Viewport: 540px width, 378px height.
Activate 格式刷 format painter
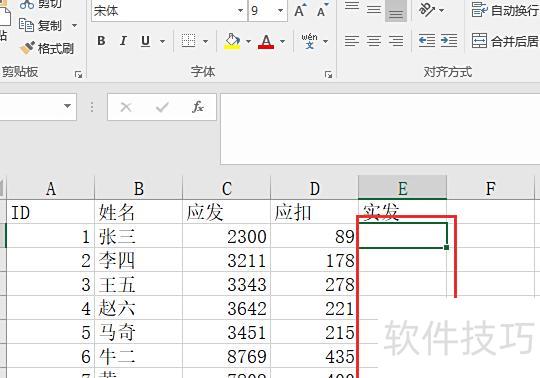[47, 48]
